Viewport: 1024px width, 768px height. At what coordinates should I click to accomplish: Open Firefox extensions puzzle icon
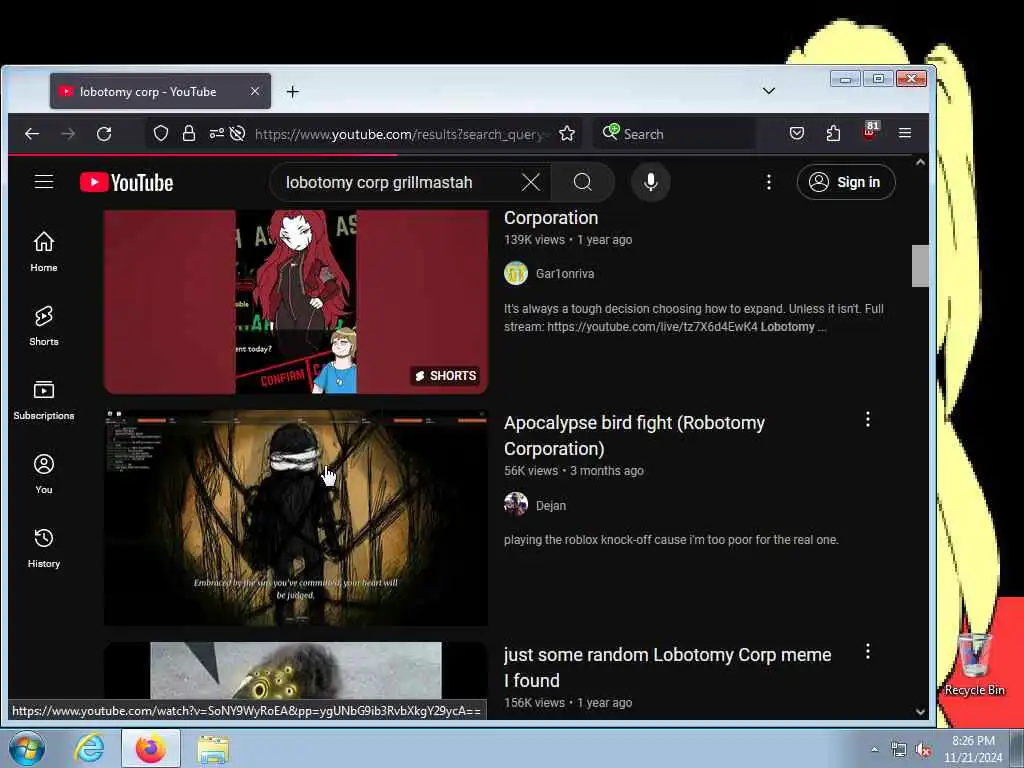pyautogui.click(x=833, y=134)
